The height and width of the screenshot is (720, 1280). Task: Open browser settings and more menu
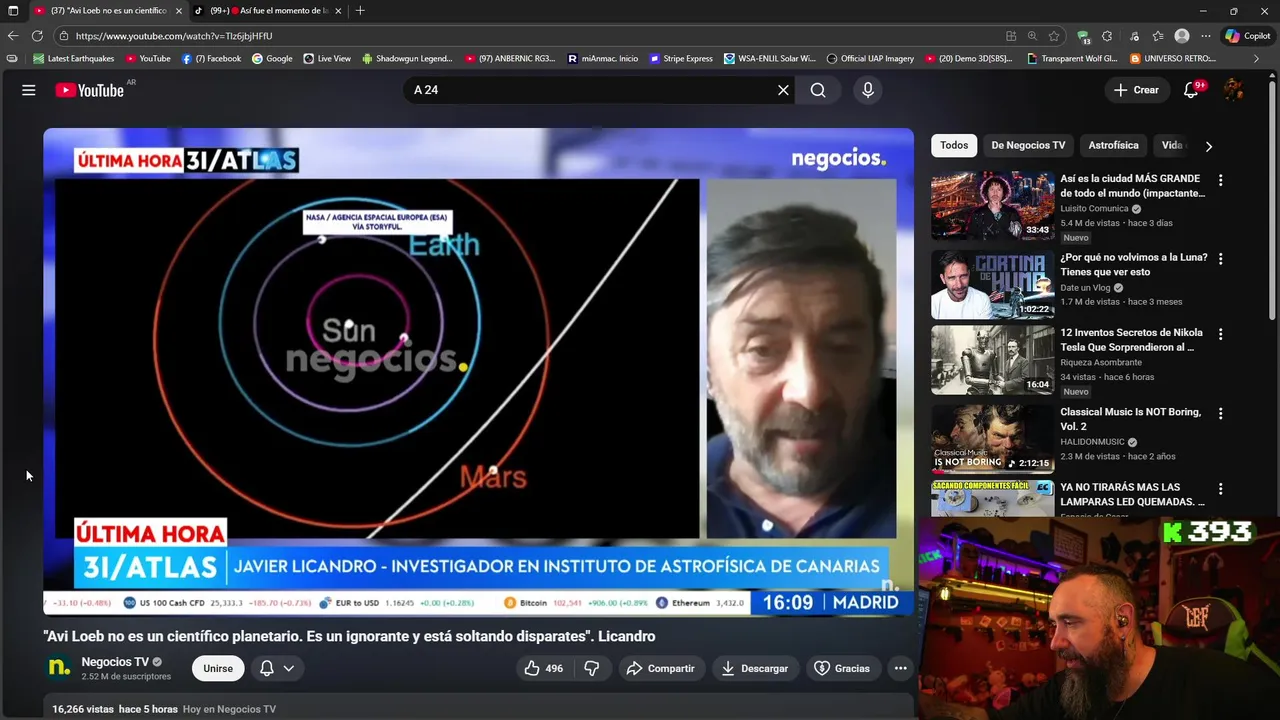tap(1206, 35)
